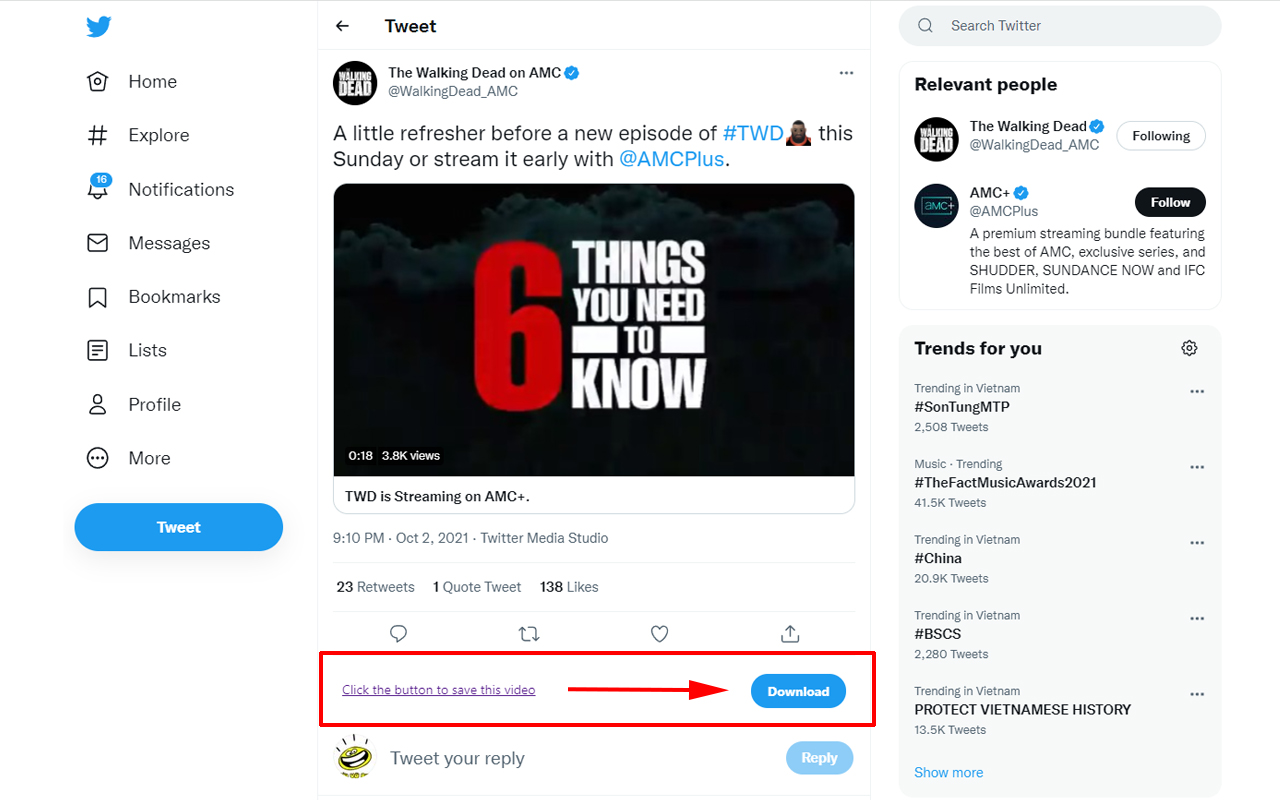Click the share icon under the tweet
The image size is (1280, 800).
[x=790, y=633]
